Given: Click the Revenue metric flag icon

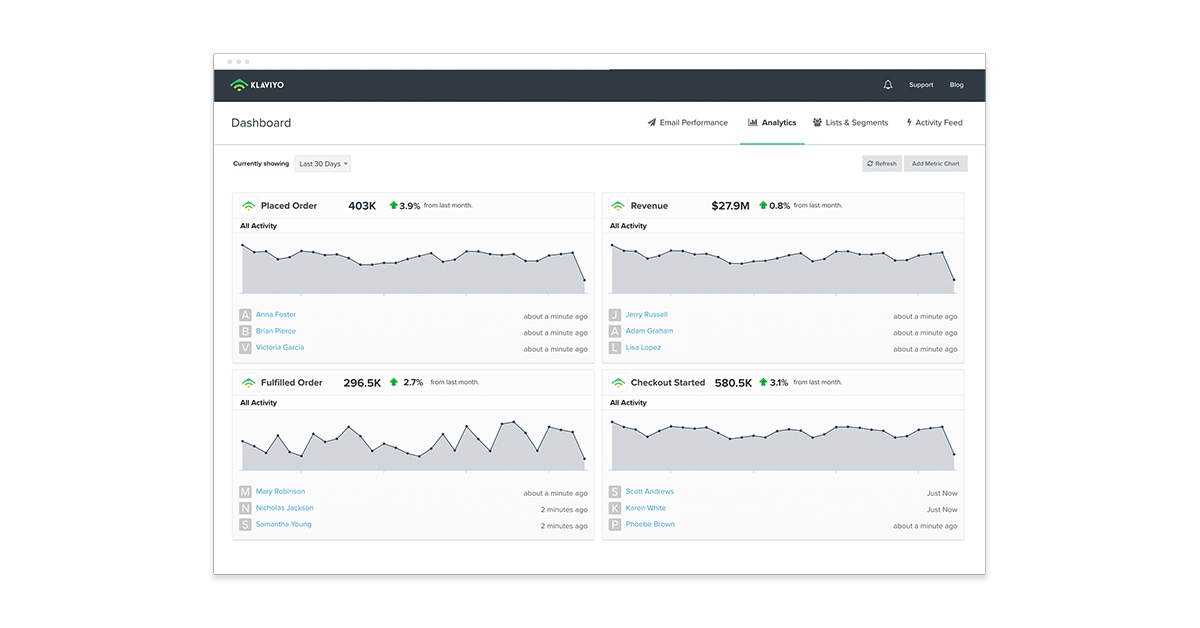Looking at the screenshot, I should tap(618, 206).
